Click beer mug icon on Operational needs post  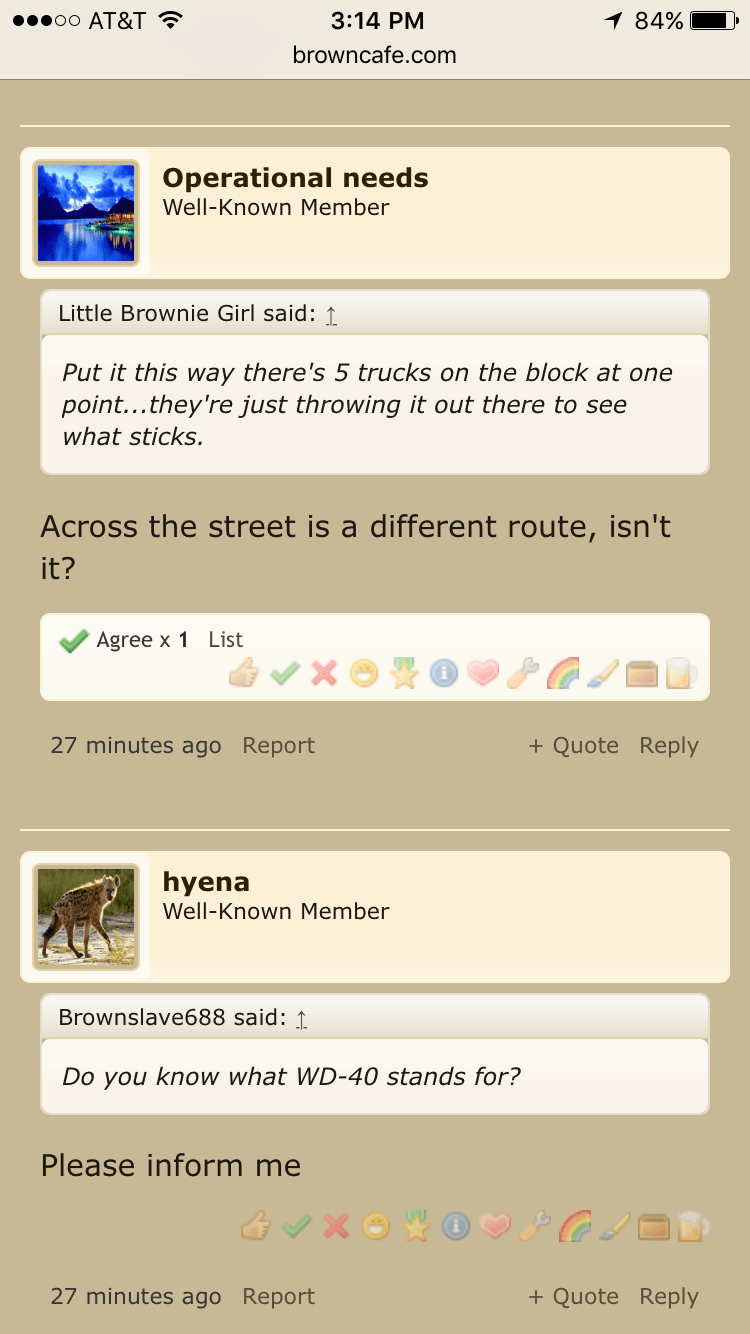(681, 674)
